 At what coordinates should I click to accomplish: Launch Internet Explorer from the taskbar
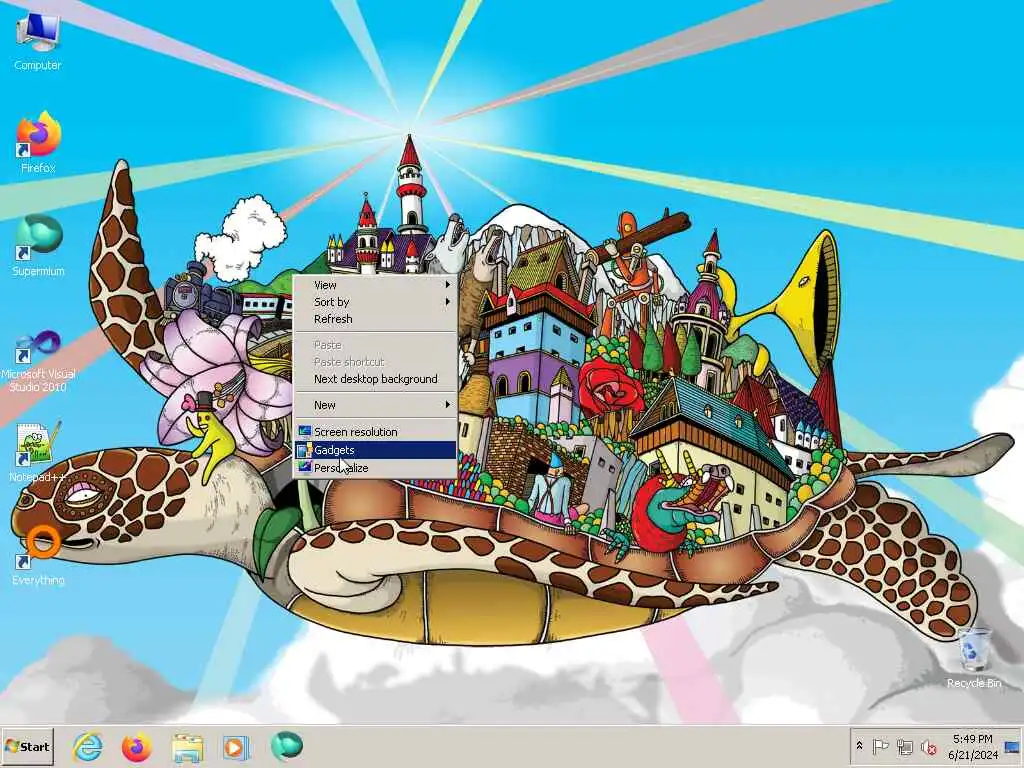click(x=88, y=746)
